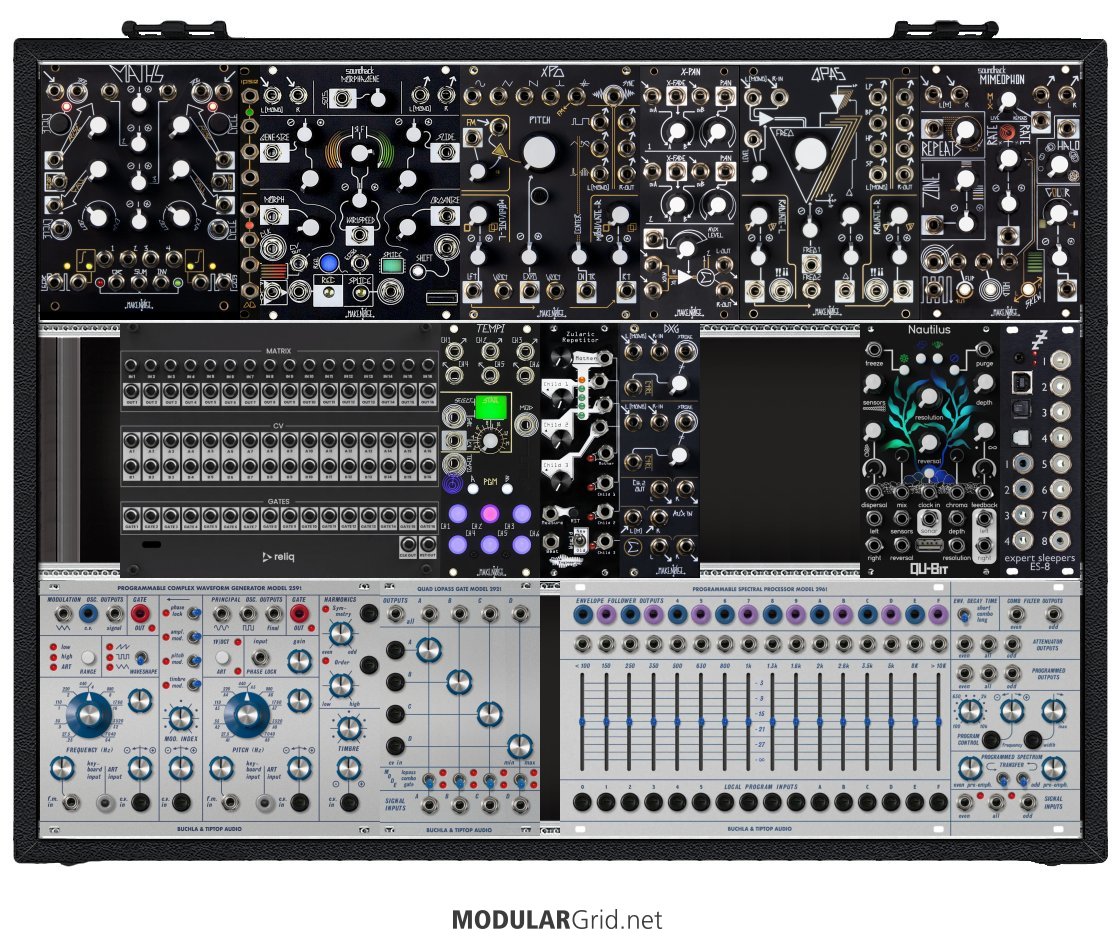This screenshot has width=1115, height=941.
Task: Open the MODULARGrid.net link
Action: 557,919
